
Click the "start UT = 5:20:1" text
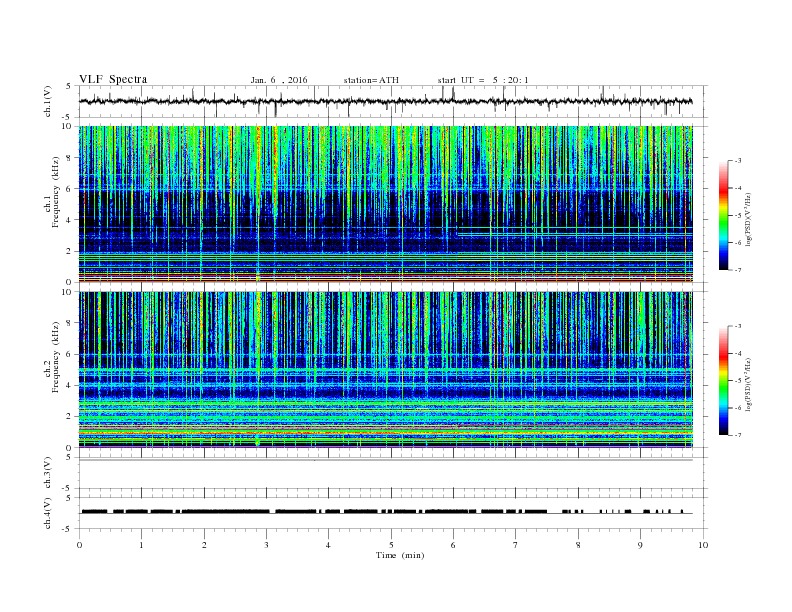coord(483,80)
